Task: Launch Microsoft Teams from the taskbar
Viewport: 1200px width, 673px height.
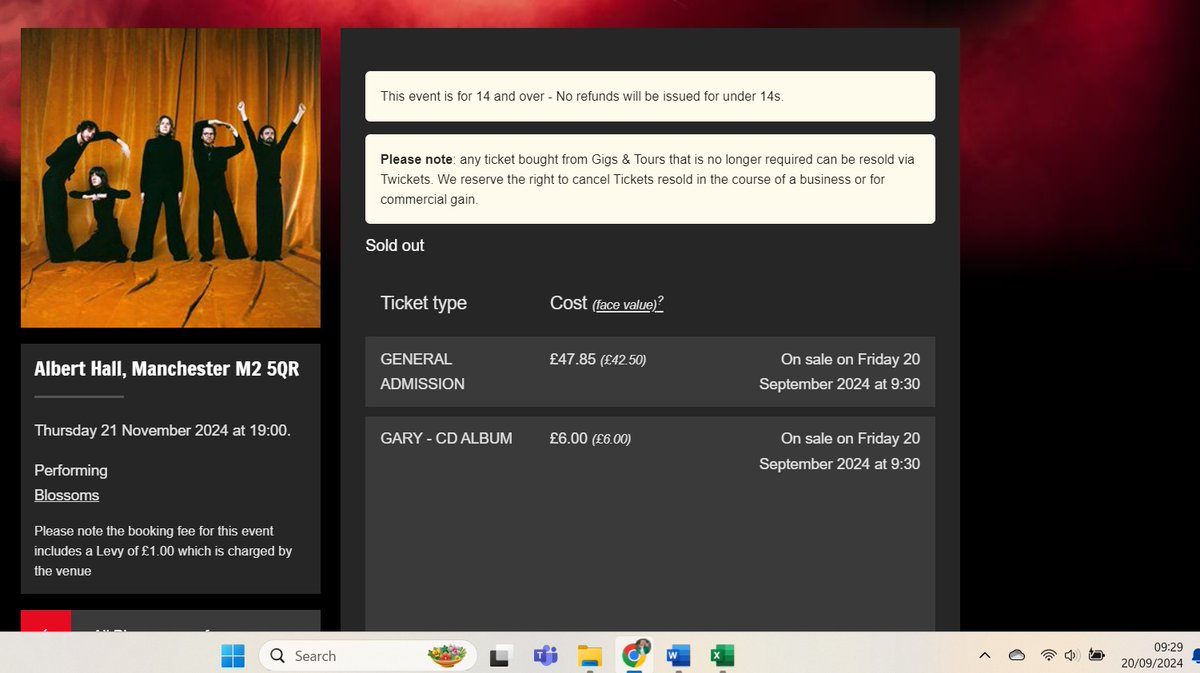Action: click(x=545, y=656)
